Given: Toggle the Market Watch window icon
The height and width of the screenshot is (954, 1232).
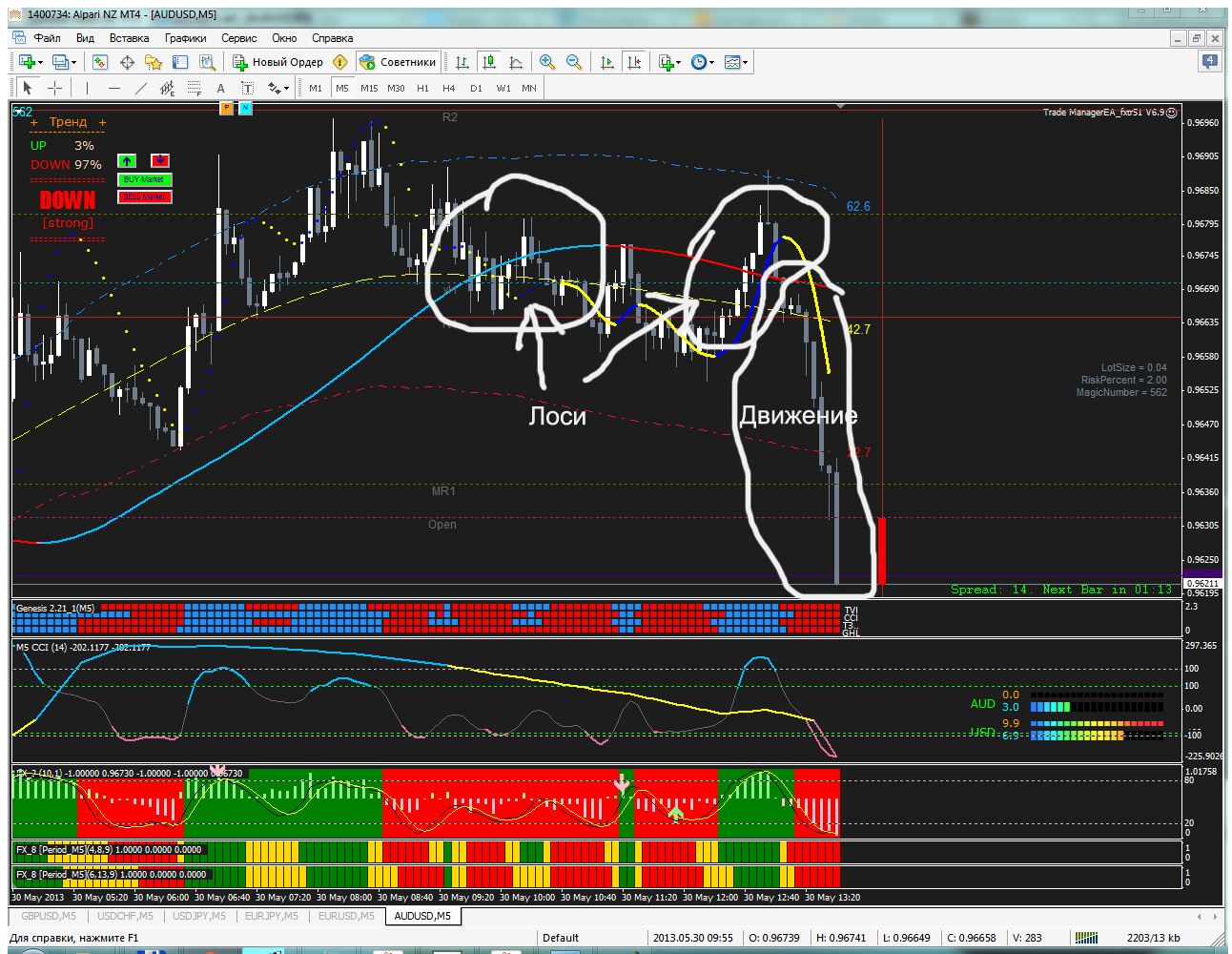Looking at the screenshot, I should 100,62.
